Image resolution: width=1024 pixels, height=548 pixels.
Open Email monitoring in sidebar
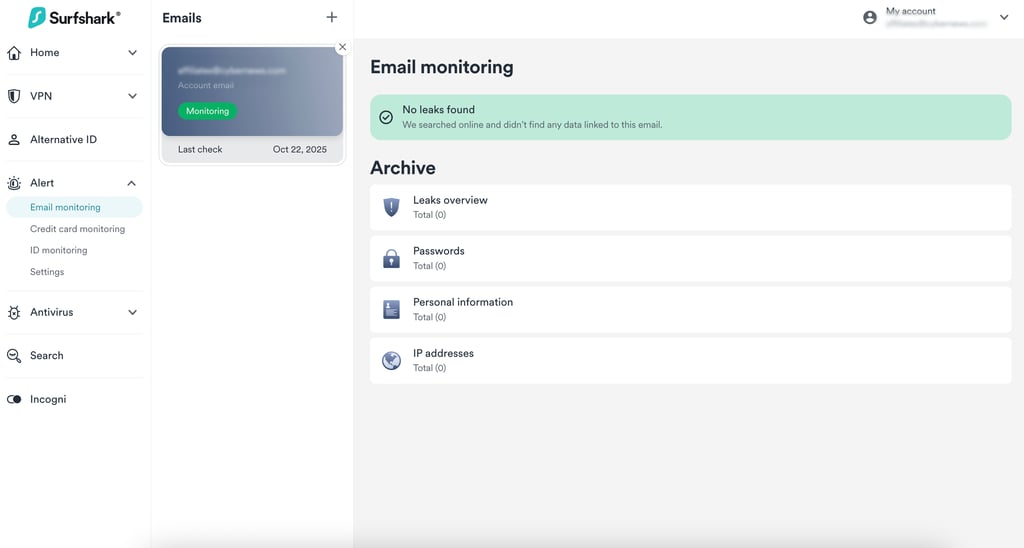point(74,207)
